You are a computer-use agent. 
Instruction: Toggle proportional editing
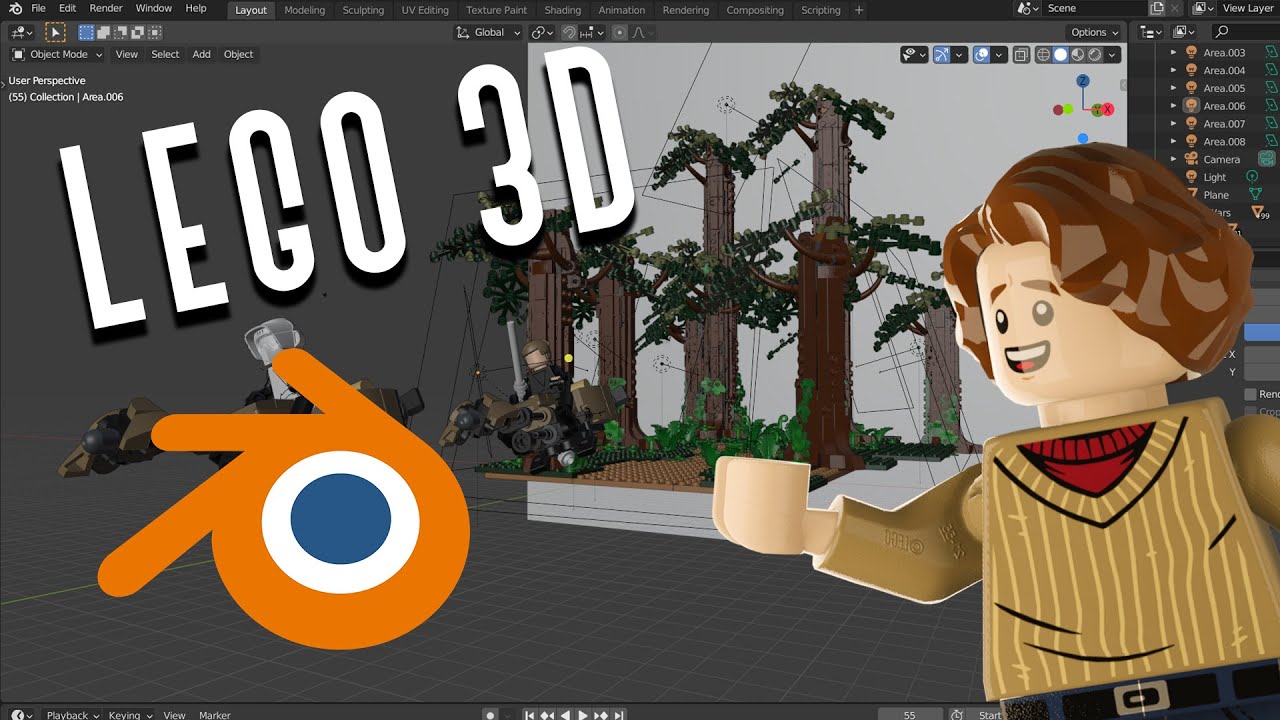click(x=619, y=32)
